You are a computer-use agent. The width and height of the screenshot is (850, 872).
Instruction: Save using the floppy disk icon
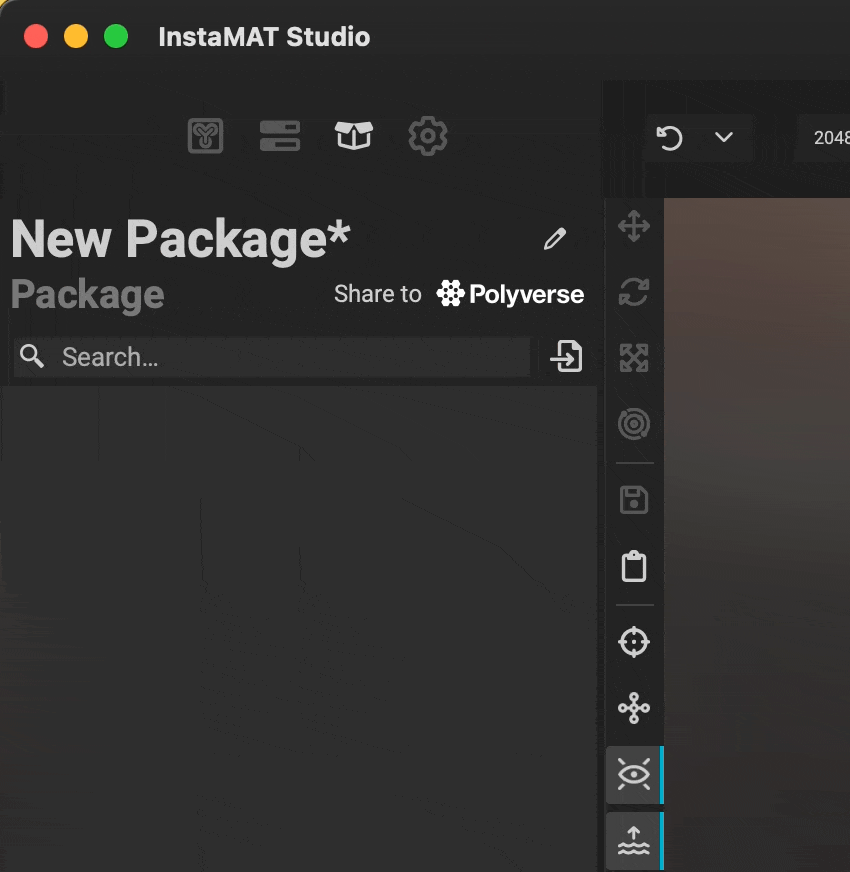tap(634, 499)
